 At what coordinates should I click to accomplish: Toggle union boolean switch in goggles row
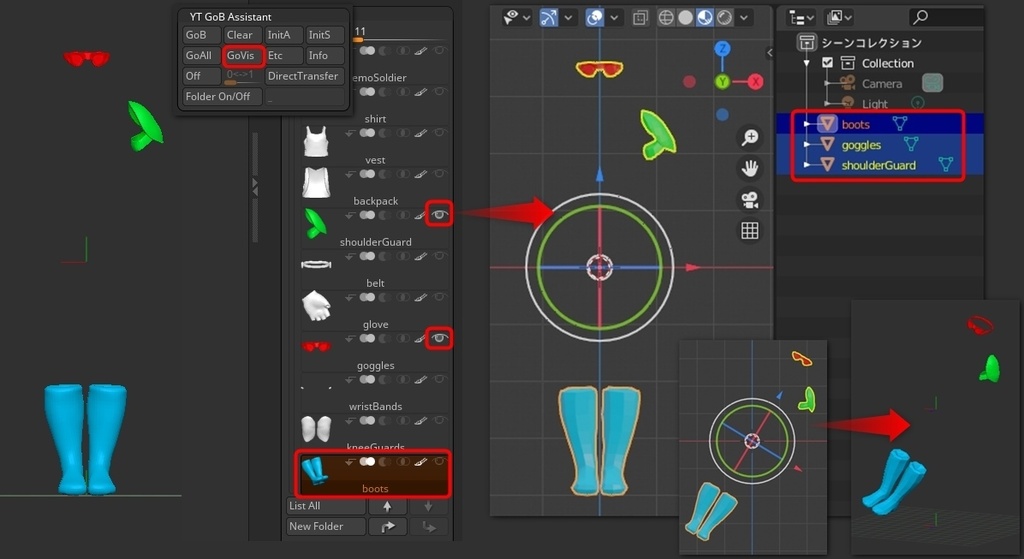coord(368,338)
